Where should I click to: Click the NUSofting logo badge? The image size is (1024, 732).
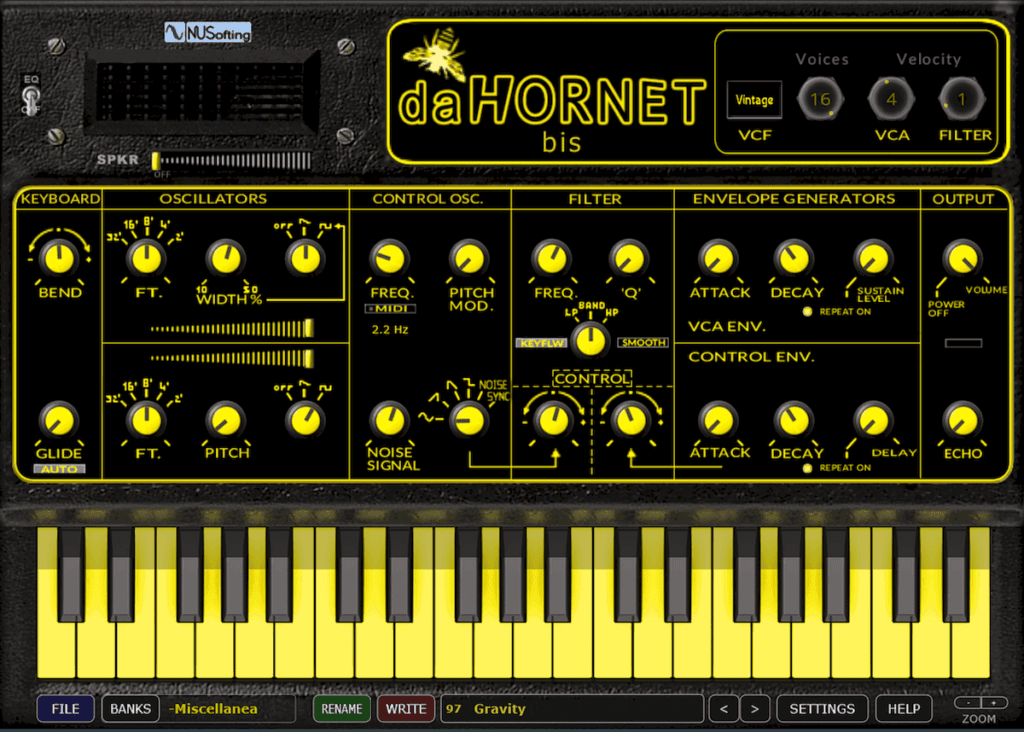pyautogui.click(x=208, y=32)
